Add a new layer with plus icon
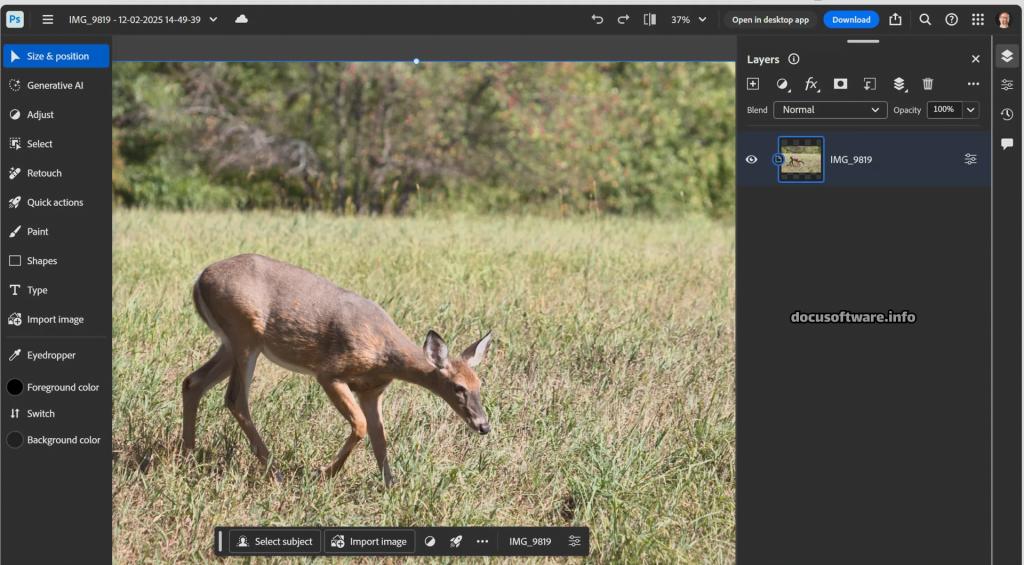Screen dimensions: 1024x565 753,84
